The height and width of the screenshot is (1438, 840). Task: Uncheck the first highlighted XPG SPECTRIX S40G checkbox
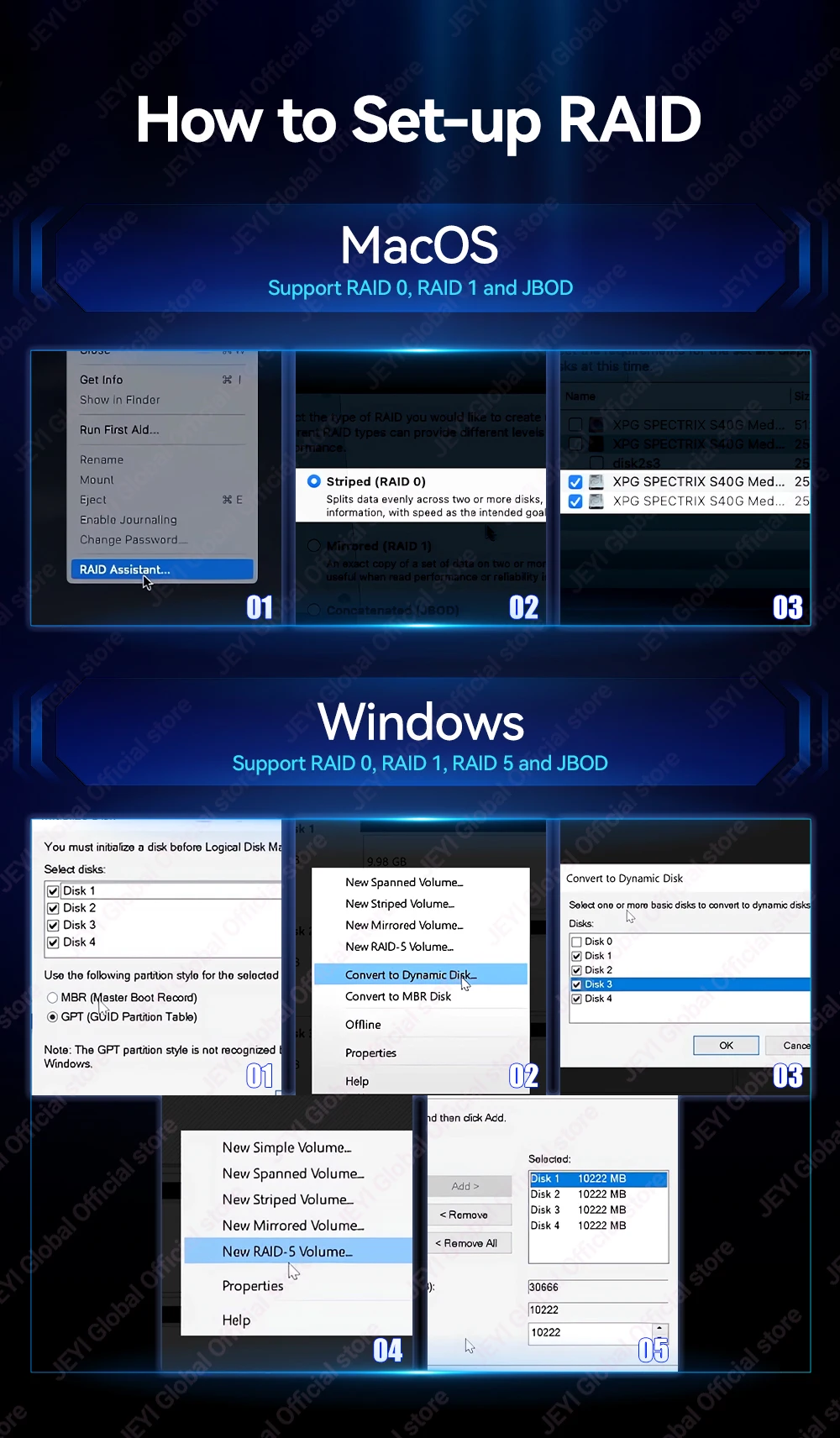575,482
